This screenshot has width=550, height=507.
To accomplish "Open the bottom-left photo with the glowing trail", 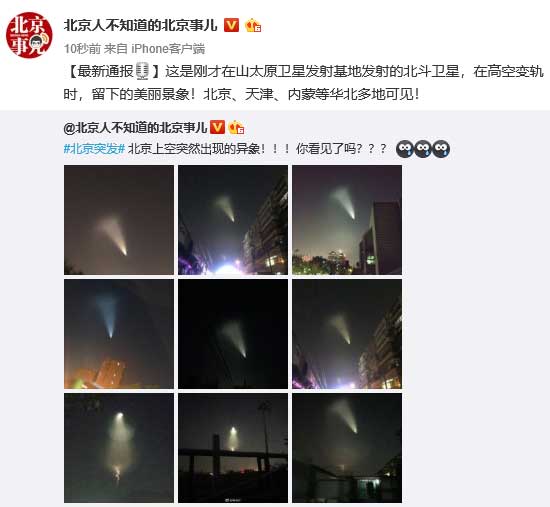I will [x=119, y=448].
